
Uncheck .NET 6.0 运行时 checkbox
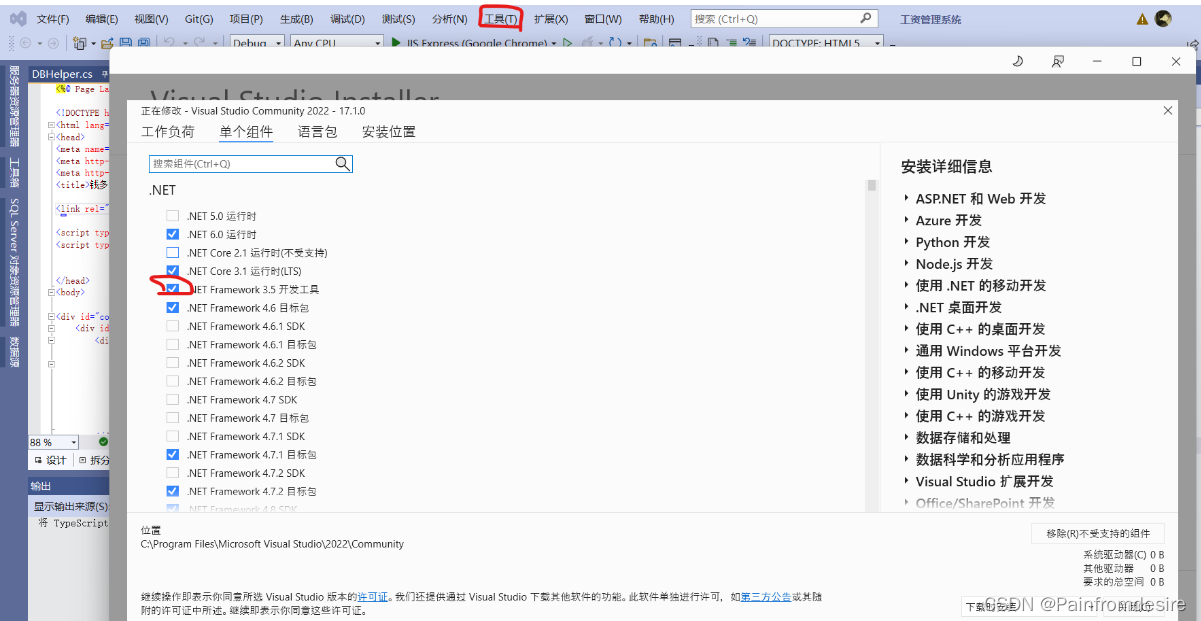pyautogui.click(x=172, y=234)
